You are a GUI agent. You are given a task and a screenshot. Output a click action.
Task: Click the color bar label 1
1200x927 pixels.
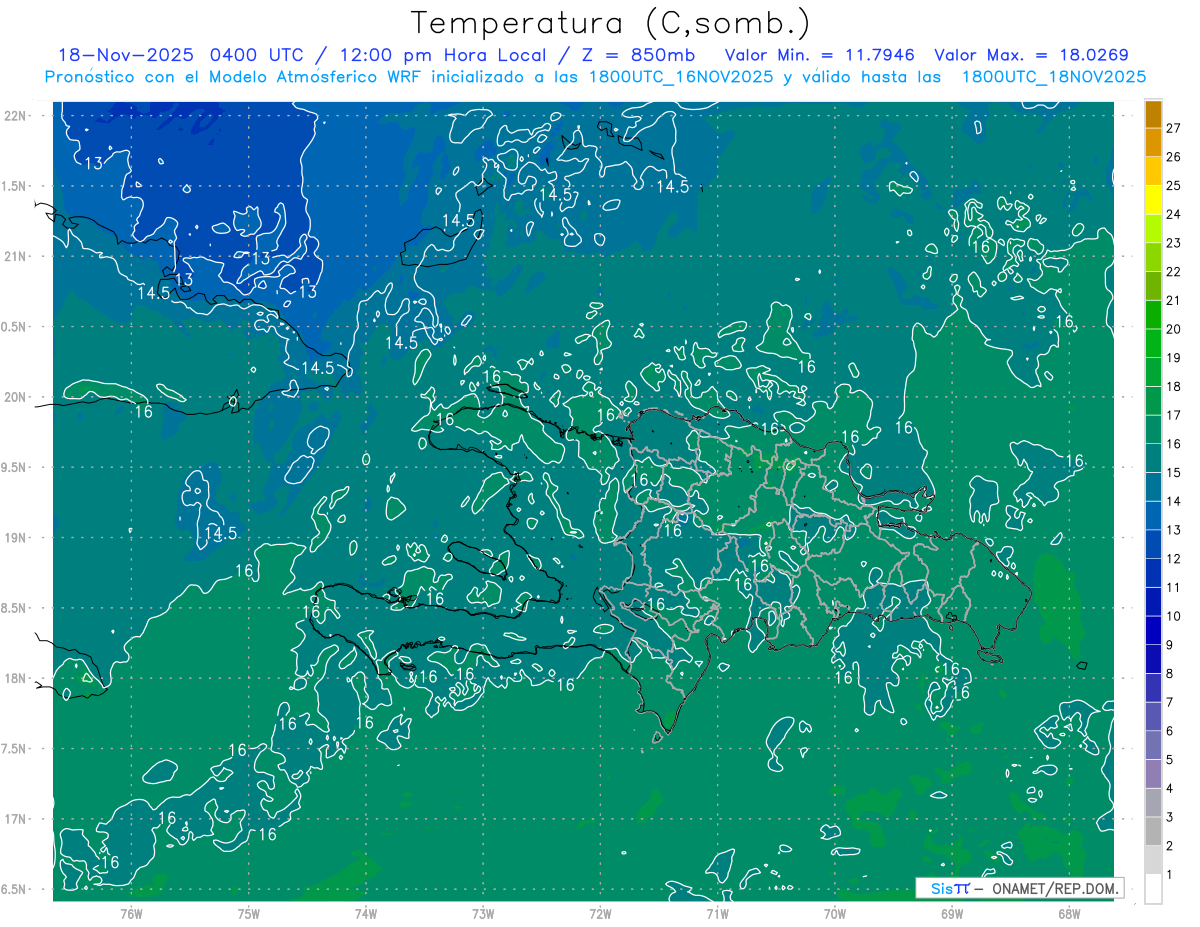pyautogui.click(x=1170, y=875)
